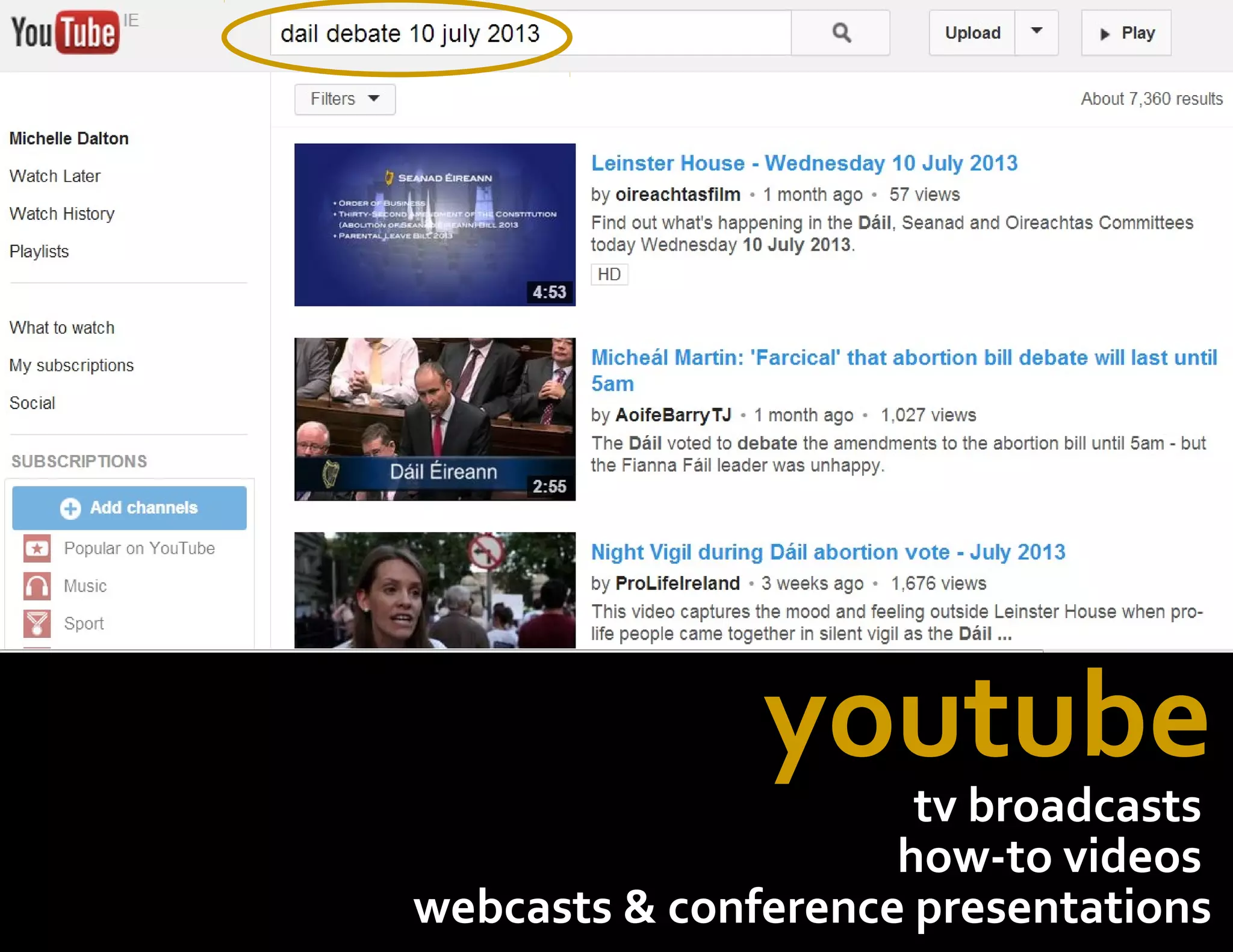This screenshot has height=952, width=1233.
Task: Open Micheál Martin 'Farcical' video title
Action: tap(904, 370)
